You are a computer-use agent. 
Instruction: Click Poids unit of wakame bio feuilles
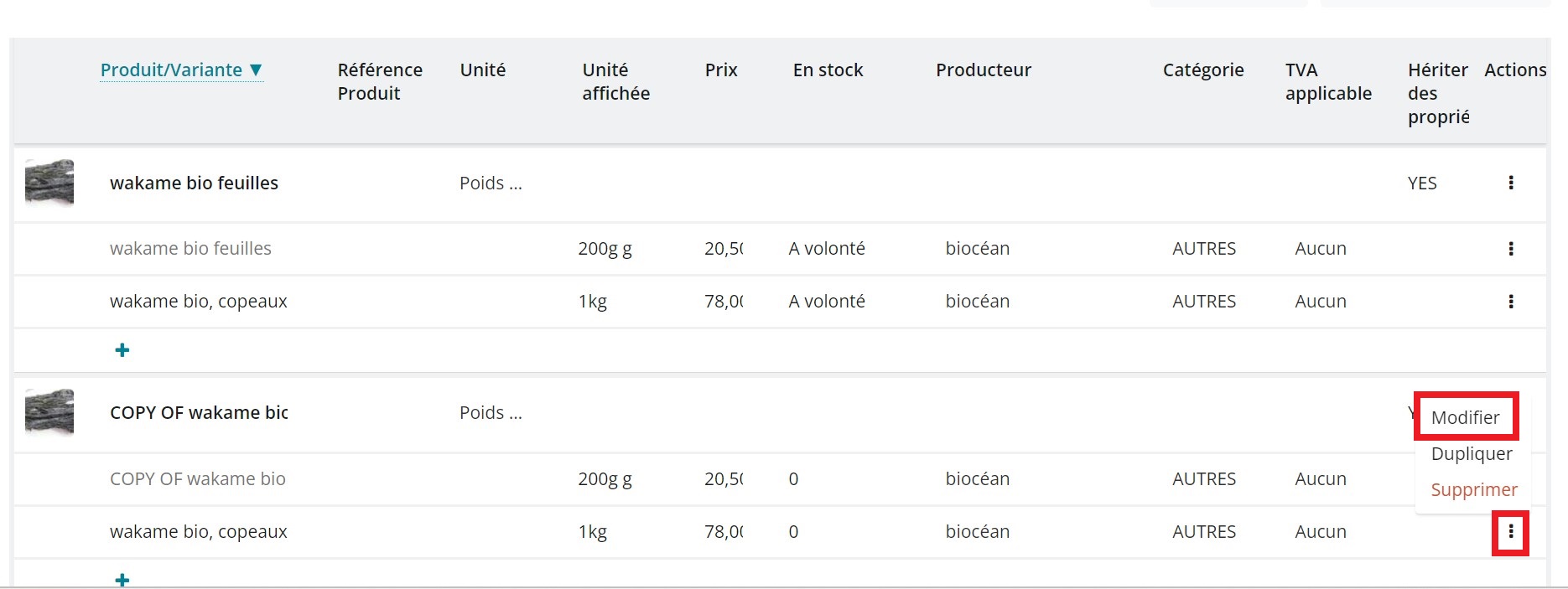pyautogui.click(x=491, y=183)
